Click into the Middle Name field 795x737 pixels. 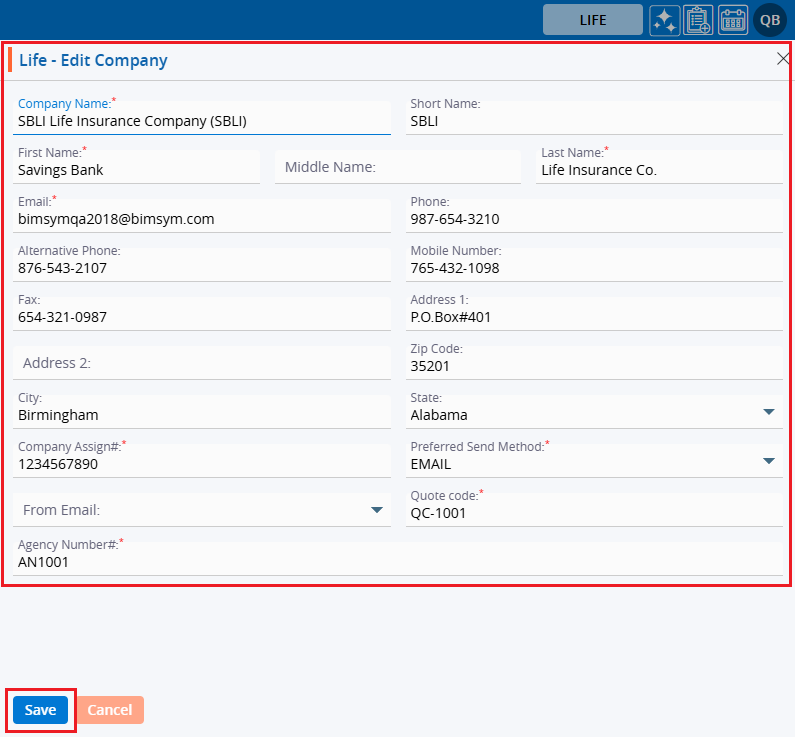(x=397, y=167)
